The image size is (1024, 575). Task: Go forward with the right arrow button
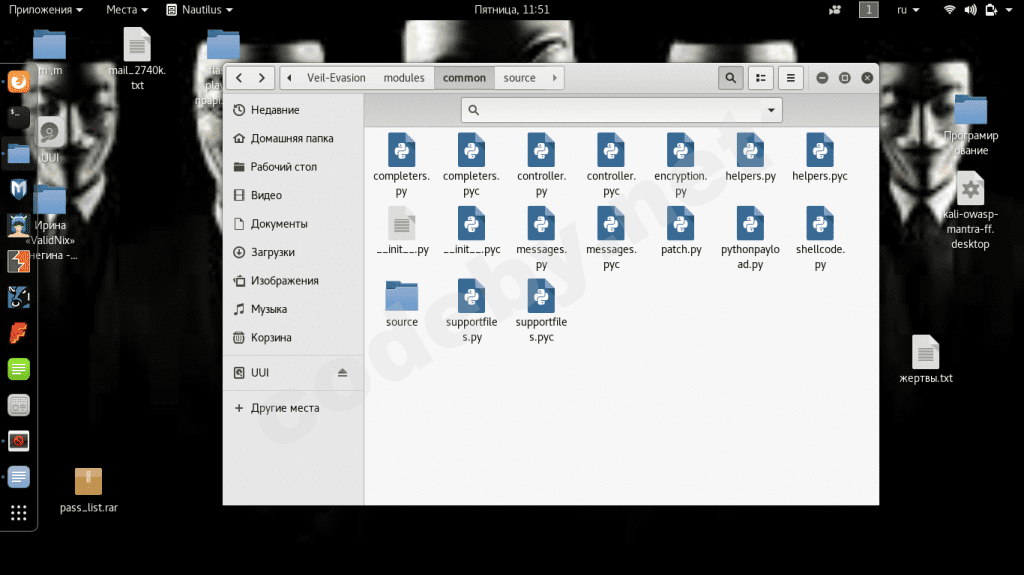262,78
